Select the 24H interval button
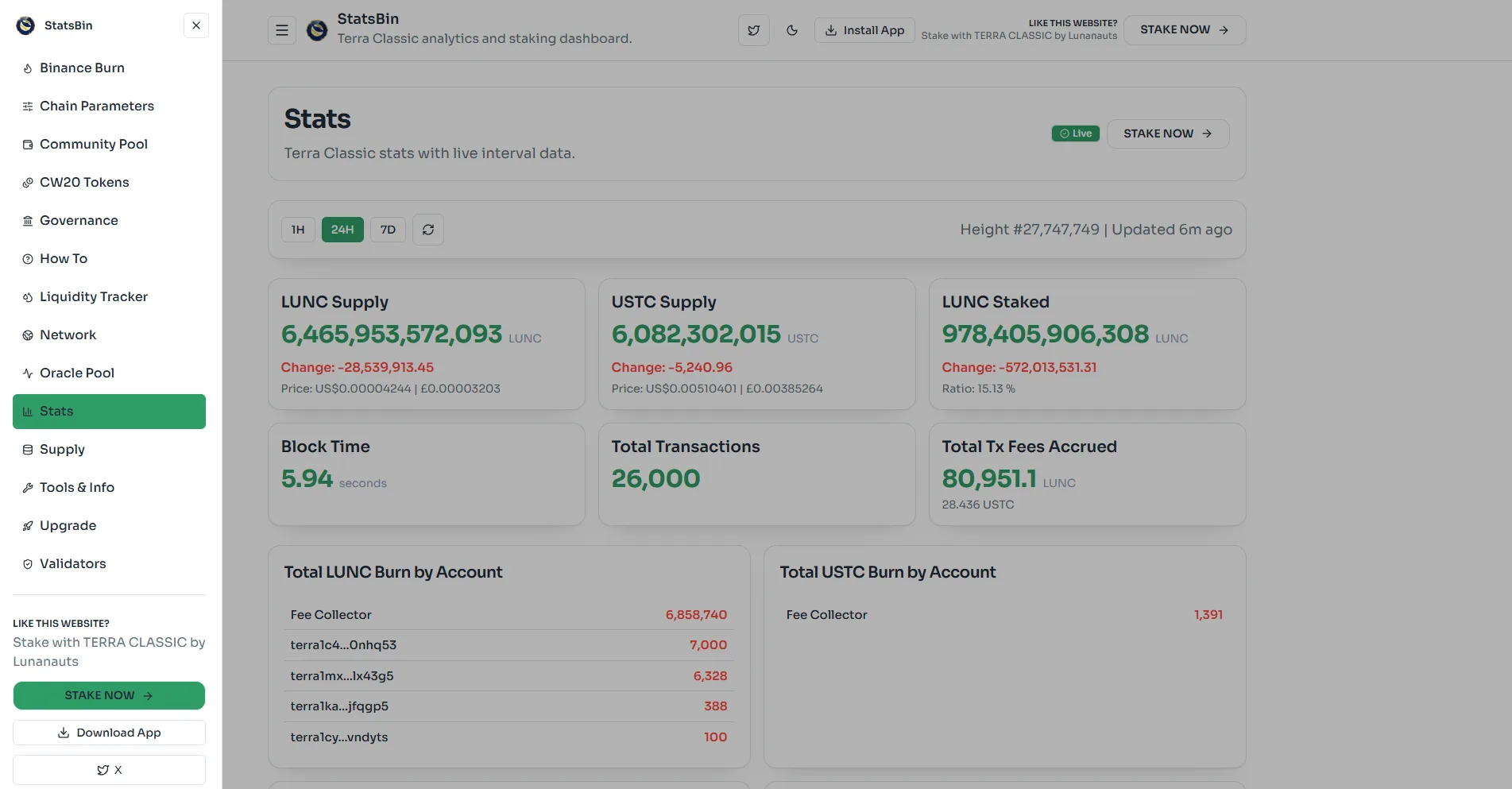 pos(342,230)
